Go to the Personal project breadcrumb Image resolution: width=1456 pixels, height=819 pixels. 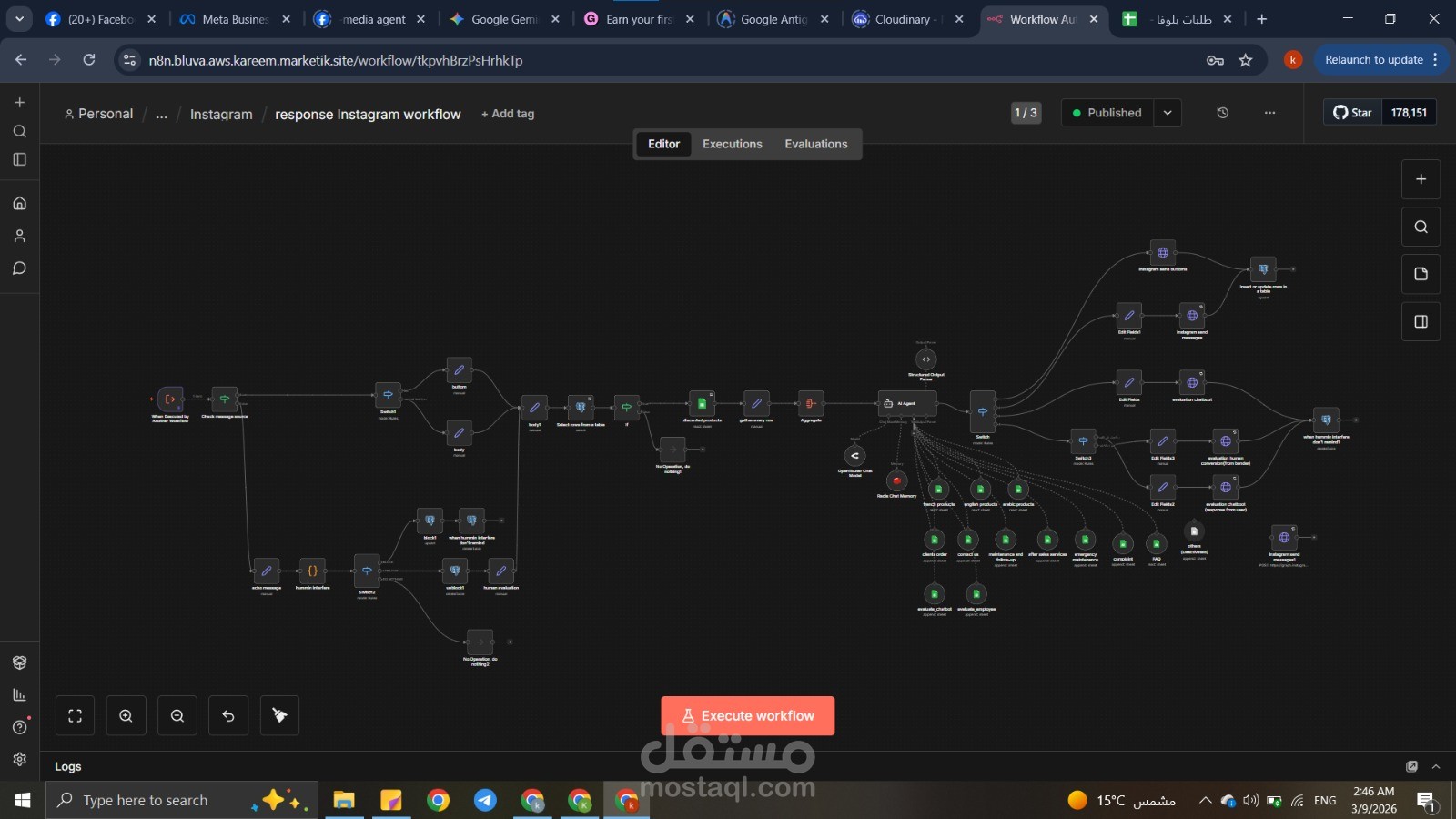[98, 114]
